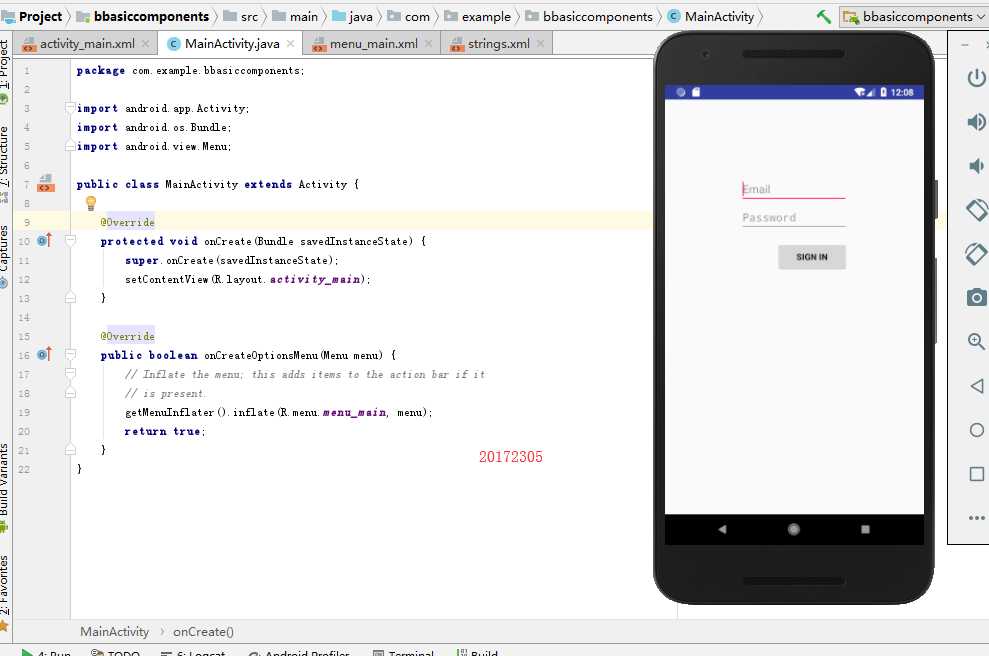Screen dimensions: 989x656
Task: Close the MainActivity.java tab
Action: tap(290, 44)
